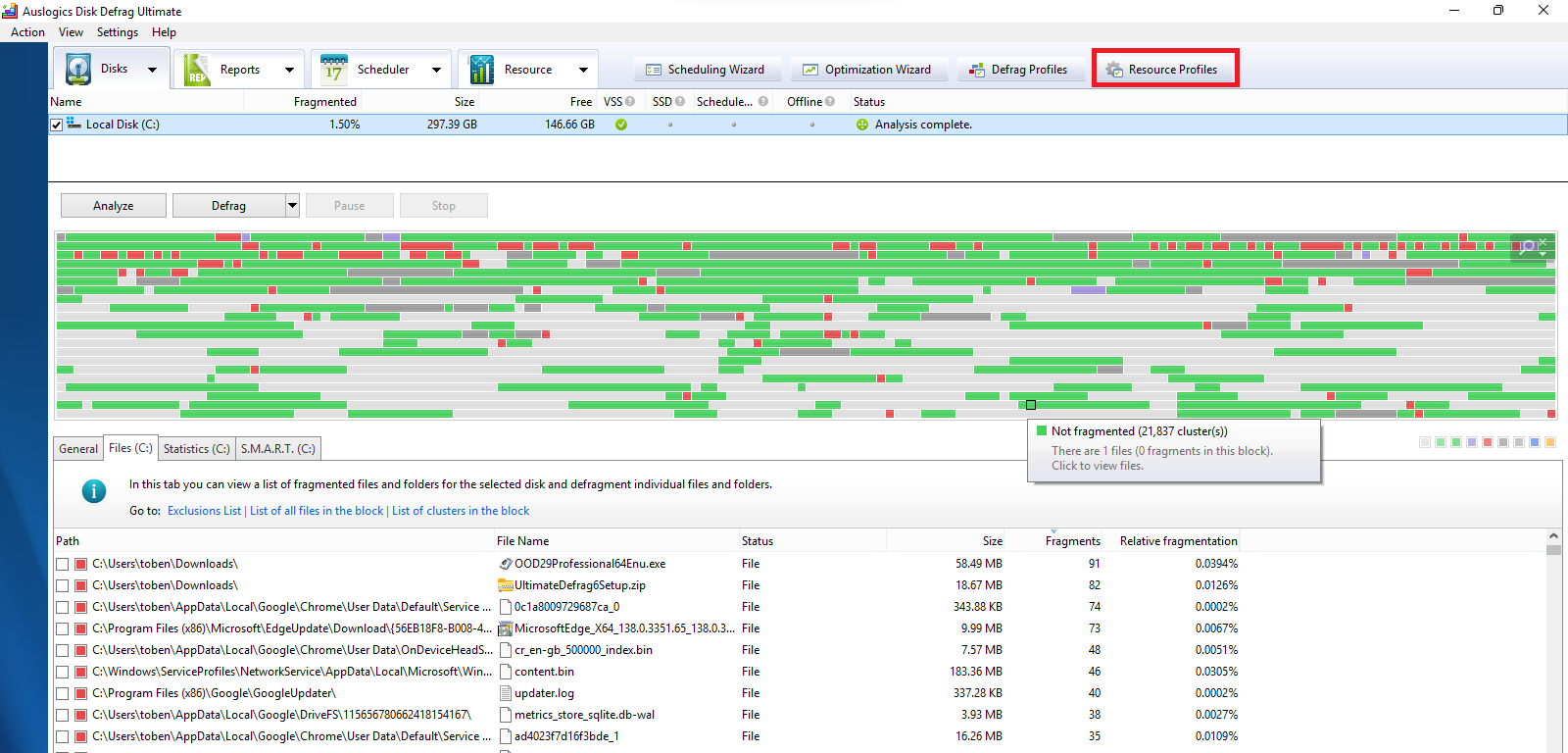Click the Disks hard drive icon
Viewport: 1568px width, 753px height.
(78, 70)
